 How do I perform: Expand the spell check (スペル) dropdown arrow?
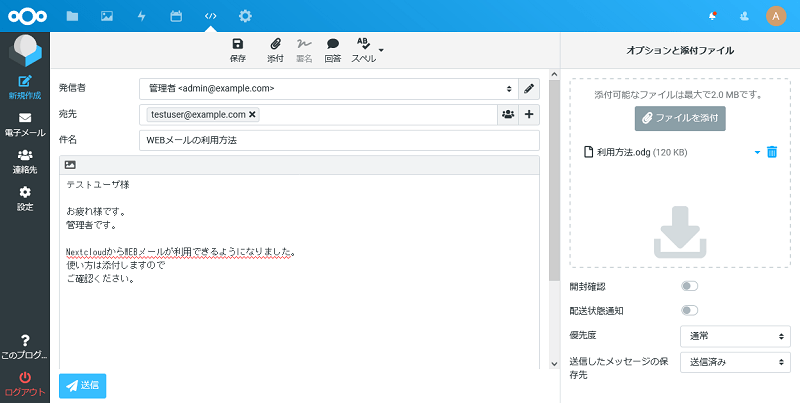coord(381,49)
